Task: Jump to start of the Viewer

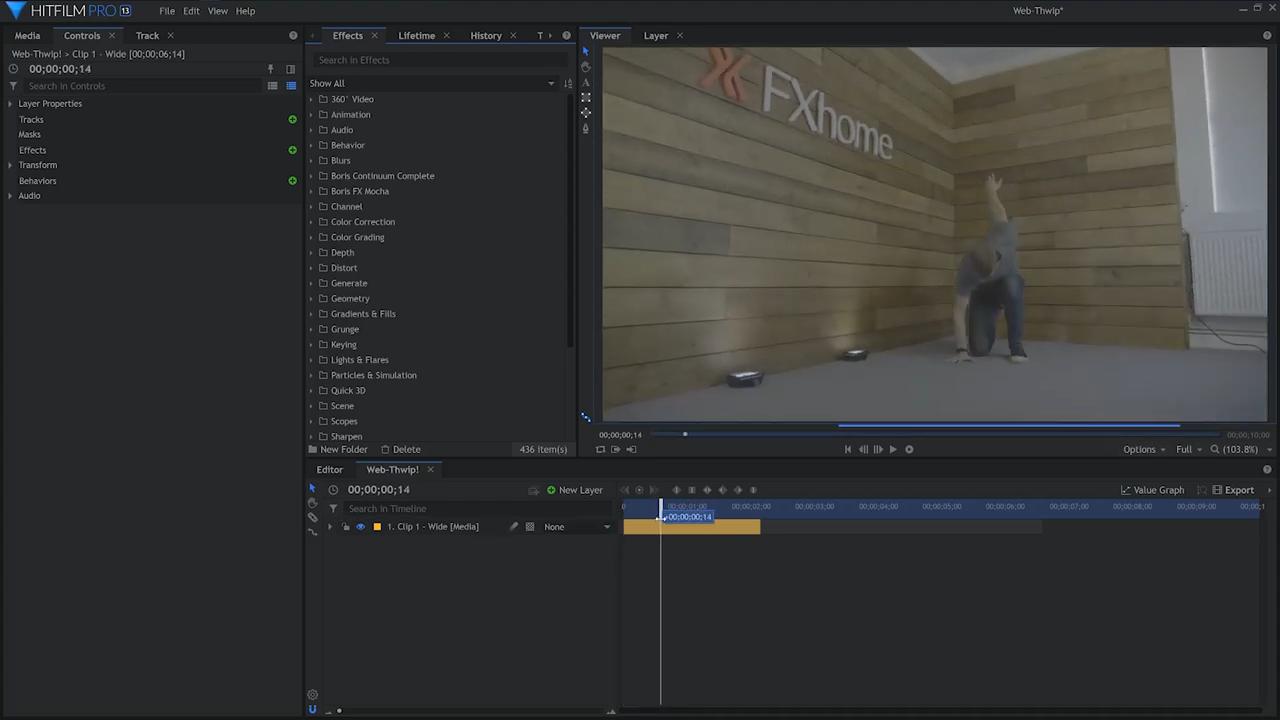Action: 848,449
